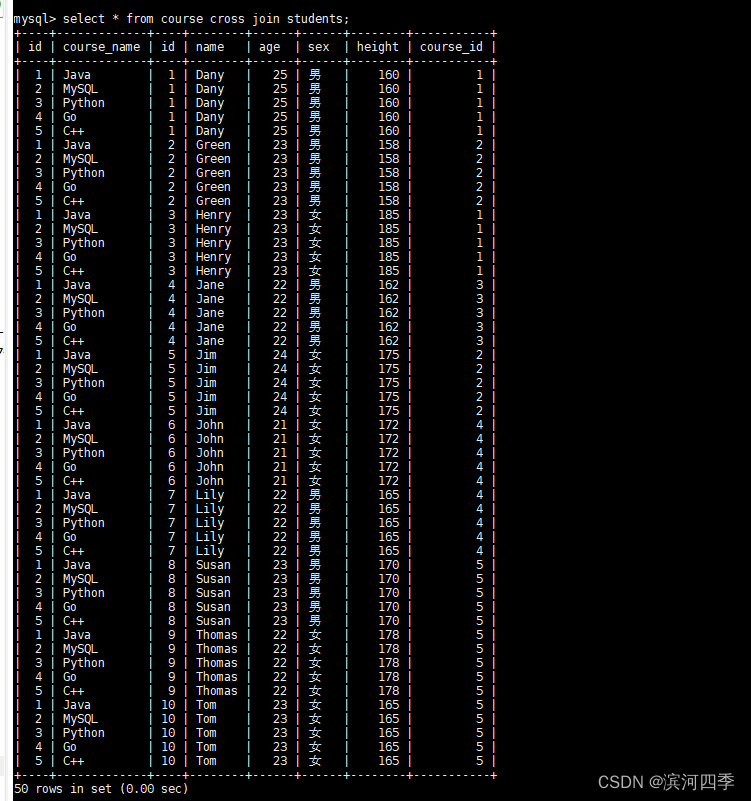Click 'Python' in the Green row
751x801 pixels.
(84, 173)
